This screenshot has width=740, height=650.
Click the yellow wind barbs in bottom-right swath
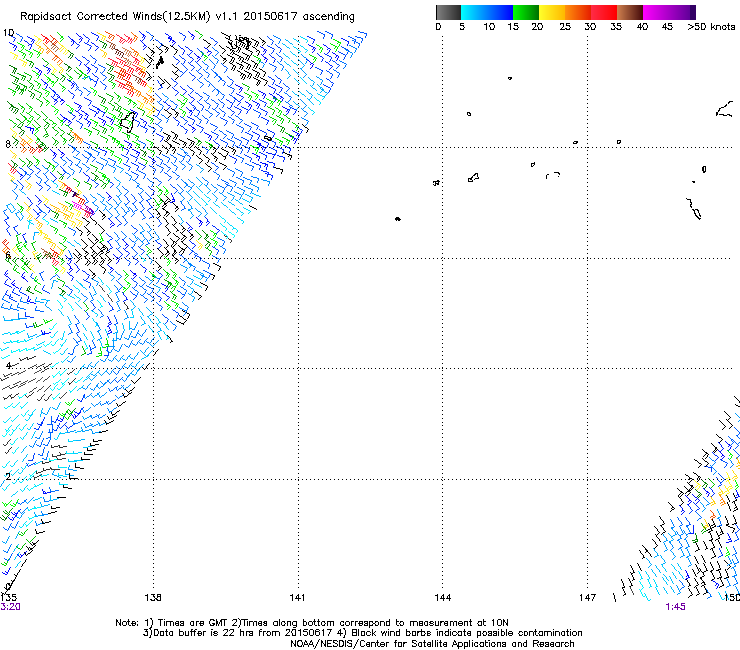(726, 487)
